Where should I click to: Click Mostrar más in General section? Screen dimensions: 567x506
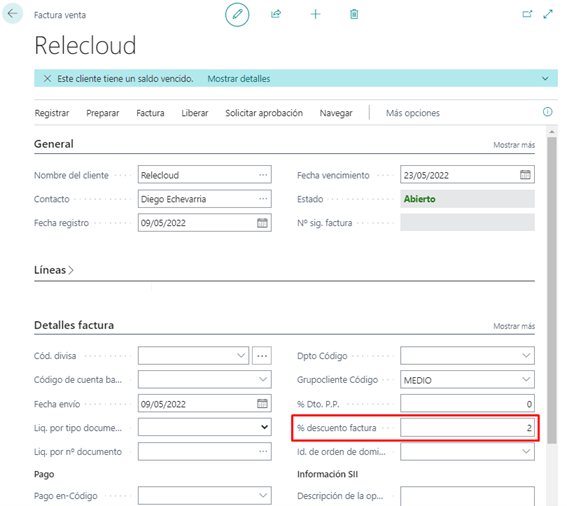[x=514, y=145]
